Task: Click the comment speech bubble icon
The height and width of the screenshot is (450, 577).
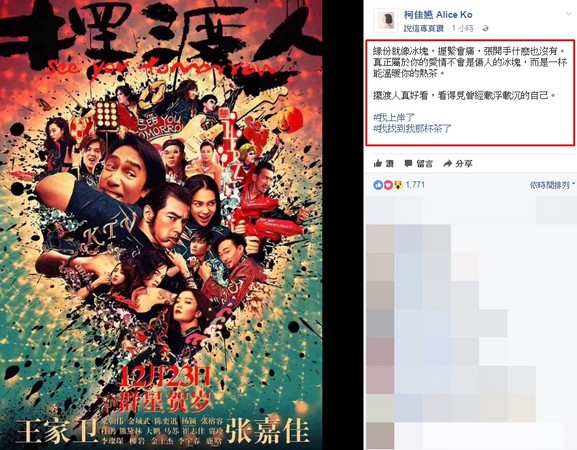Action: tap(408, 163)
